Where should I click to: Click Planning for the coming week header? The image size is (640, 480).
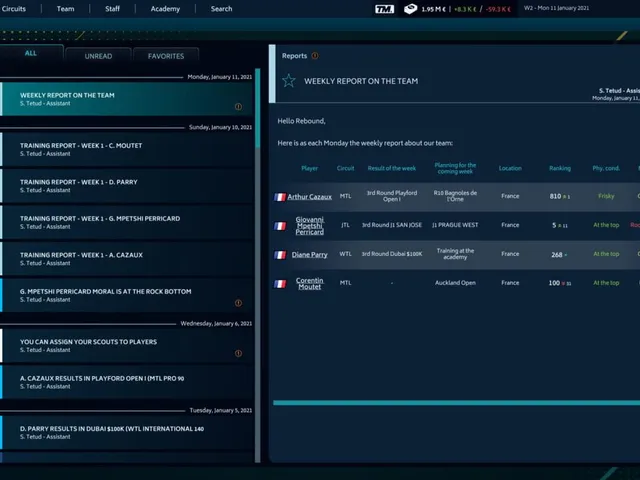[455, 168]
